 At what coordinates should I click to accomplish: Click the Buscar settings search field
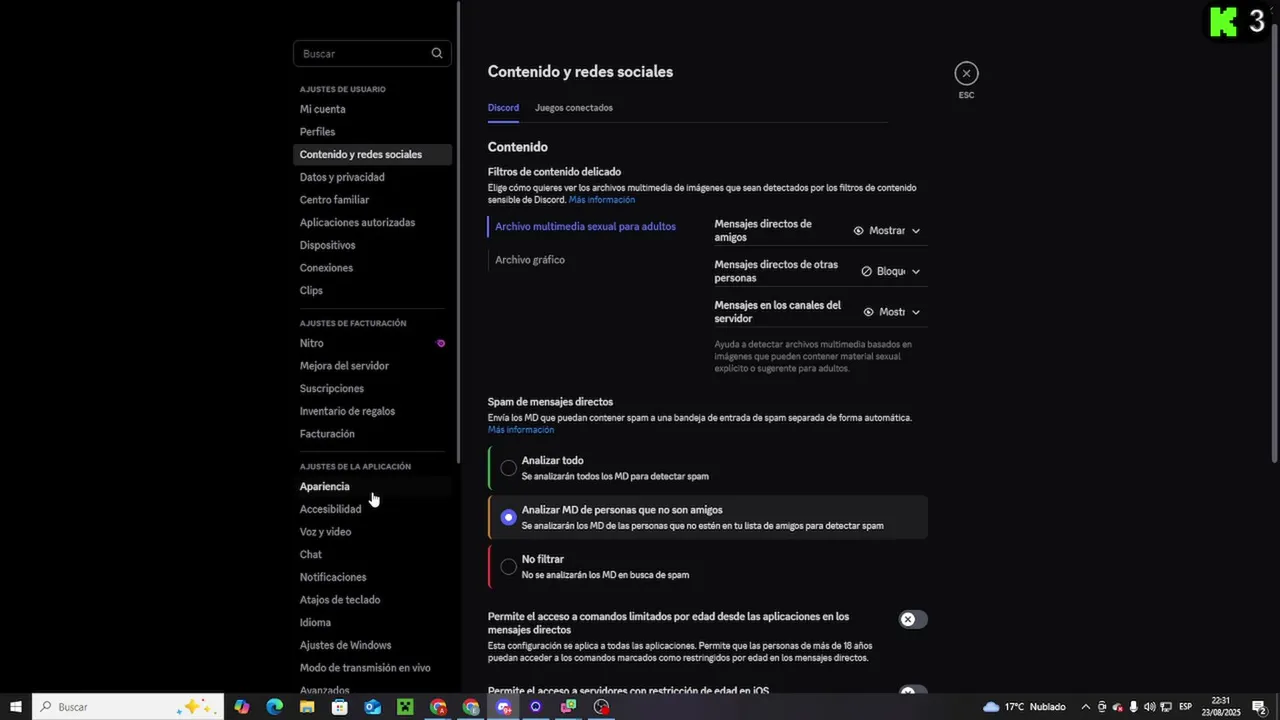tap(372, 53)
